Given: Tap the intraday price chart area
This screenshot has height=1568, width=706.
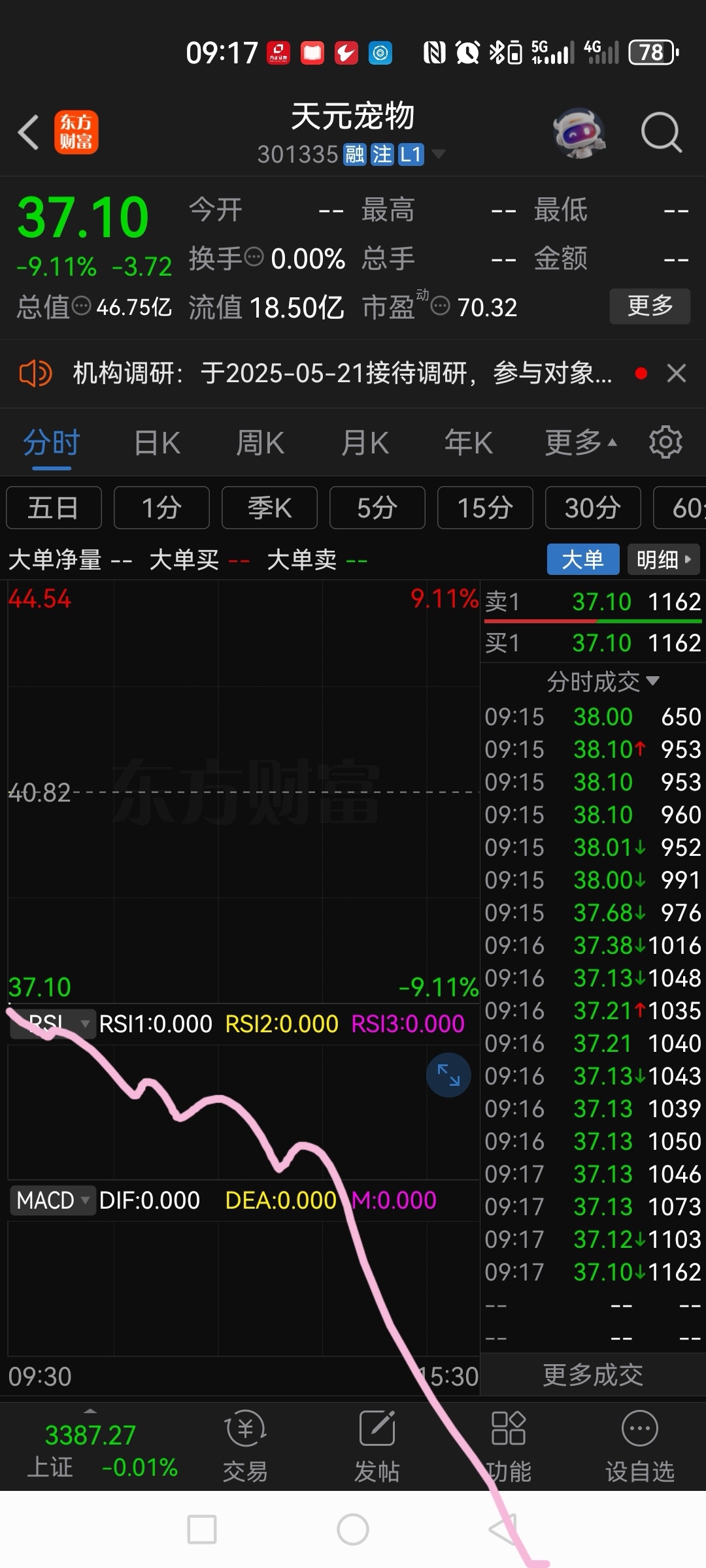Looking at the screenshot, I should pyautogui.click(x=243, y=792).
